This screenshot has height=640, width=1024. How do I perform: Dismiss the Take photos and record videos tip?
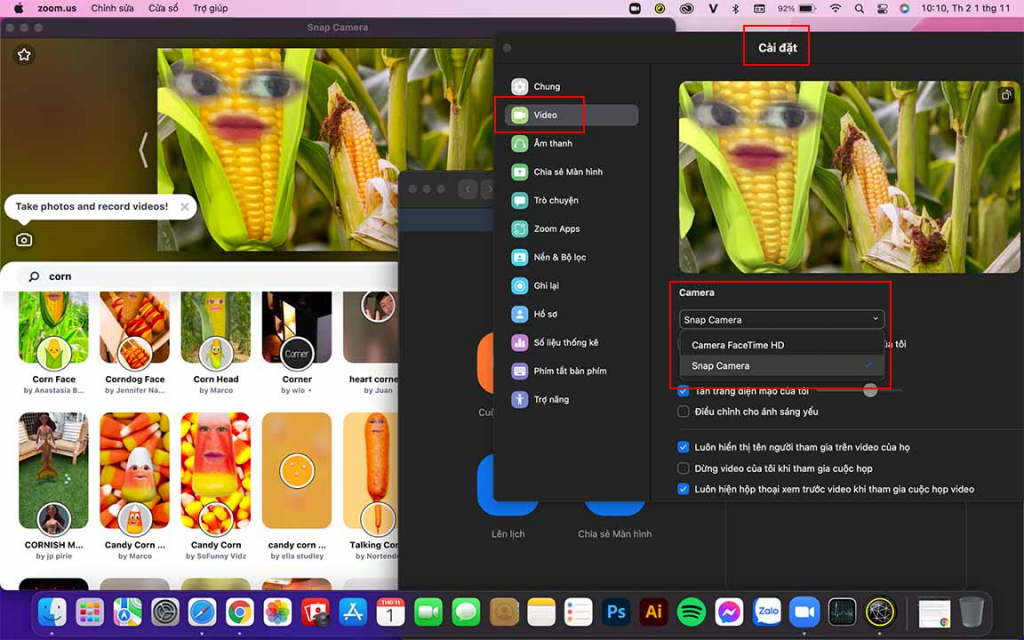coord(185,206)
